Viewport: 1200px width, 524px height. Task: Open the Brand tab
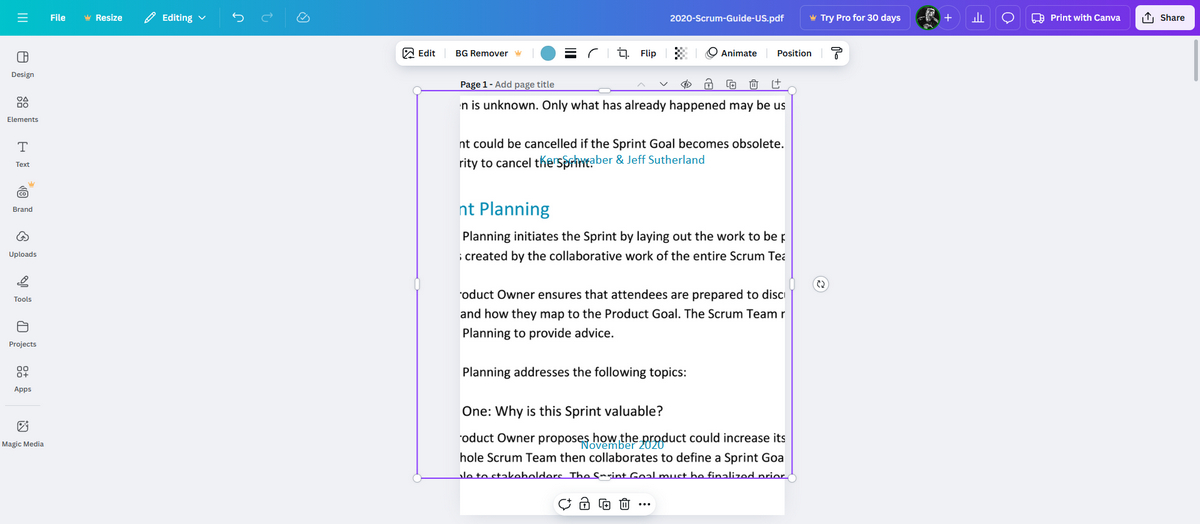point(22,198)
